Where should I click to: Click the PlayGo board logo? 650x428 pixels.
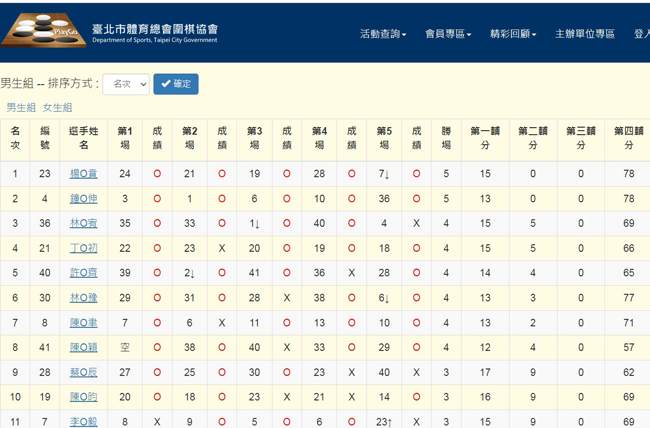pyautogui.click(x=42, y=30)
